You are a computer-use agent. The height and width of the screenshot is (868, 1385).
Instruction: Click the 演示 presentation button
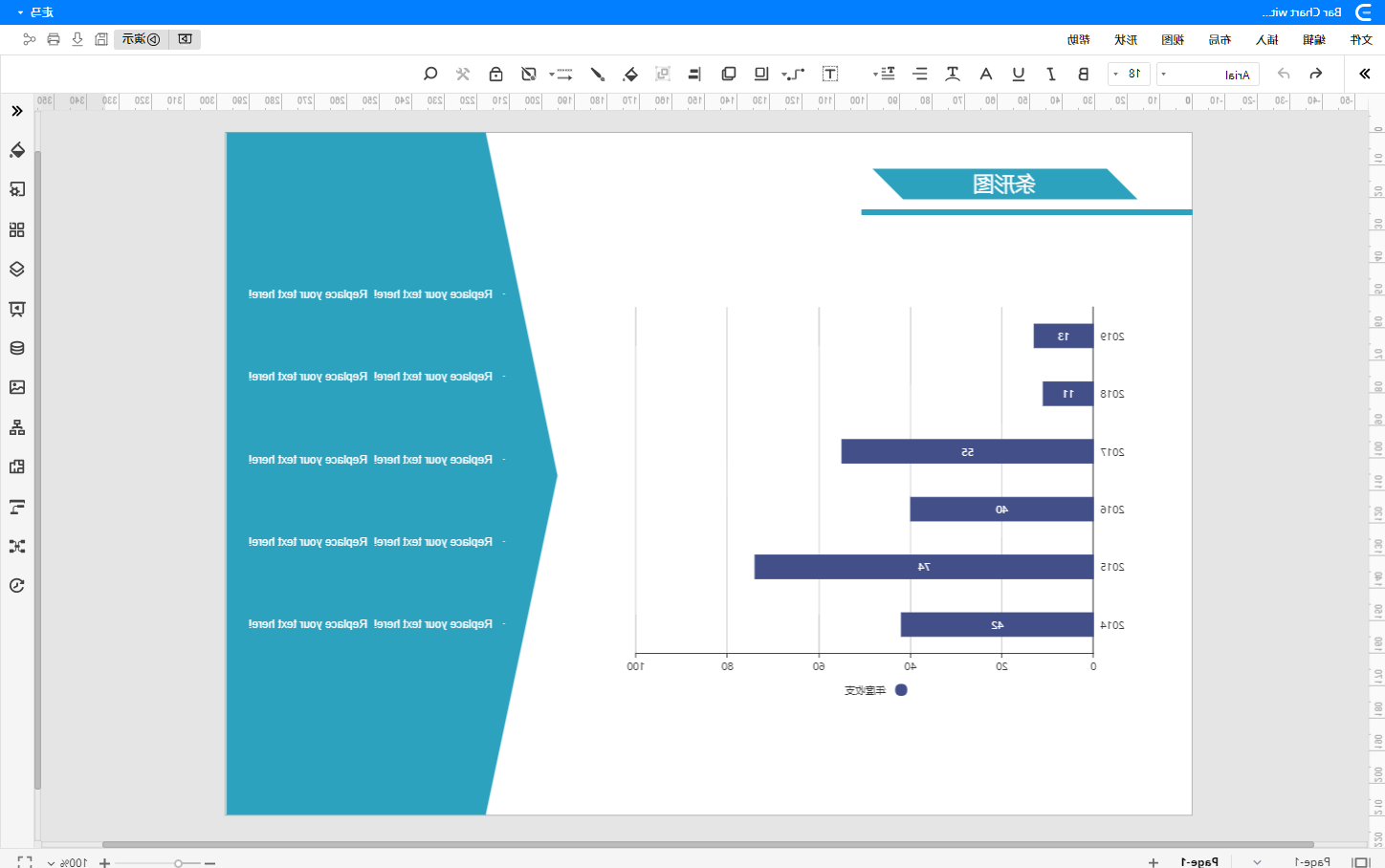[142, 39]
